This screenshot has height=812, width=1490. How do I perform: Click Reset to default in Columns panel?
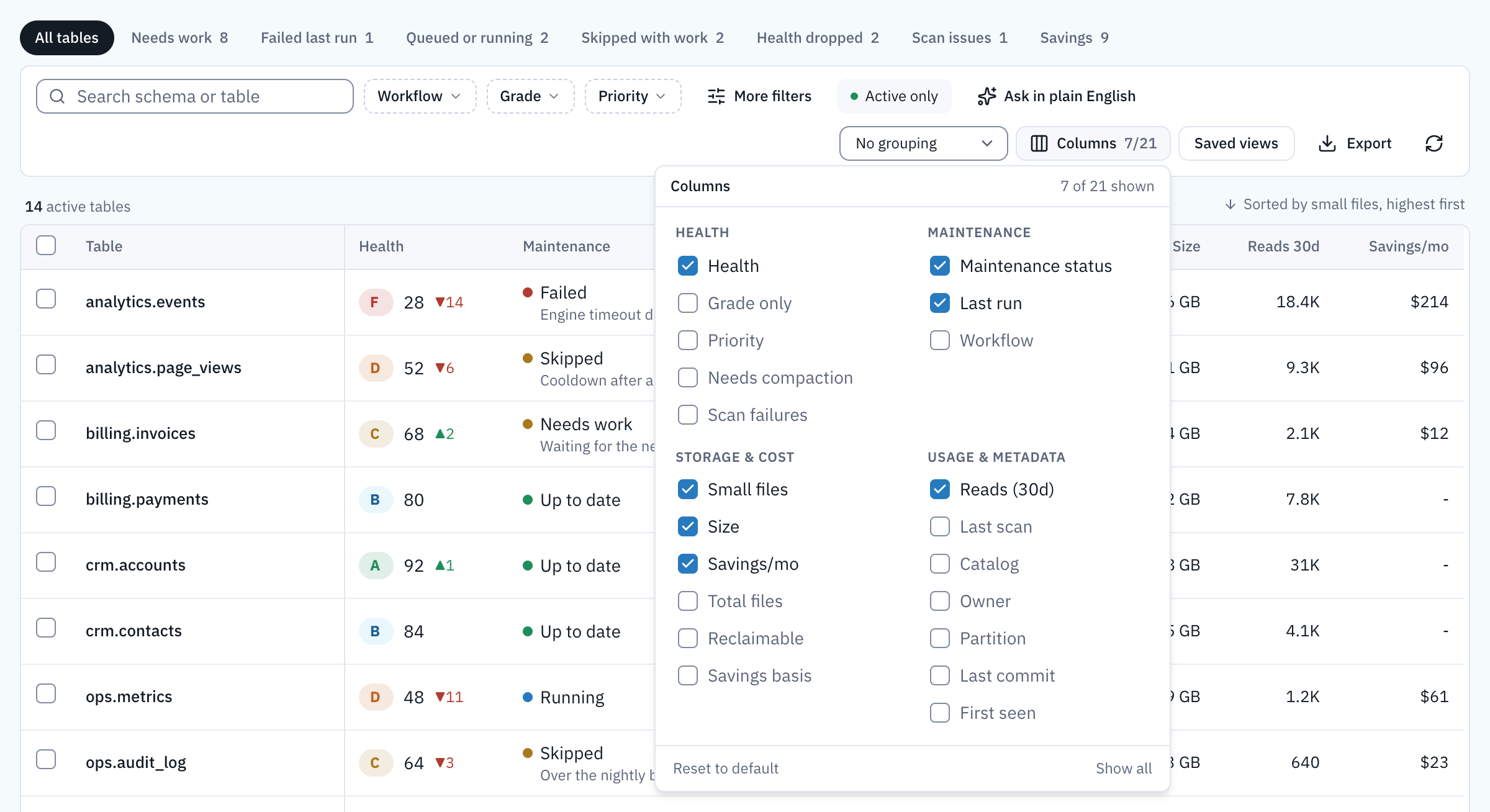(725, 769)
